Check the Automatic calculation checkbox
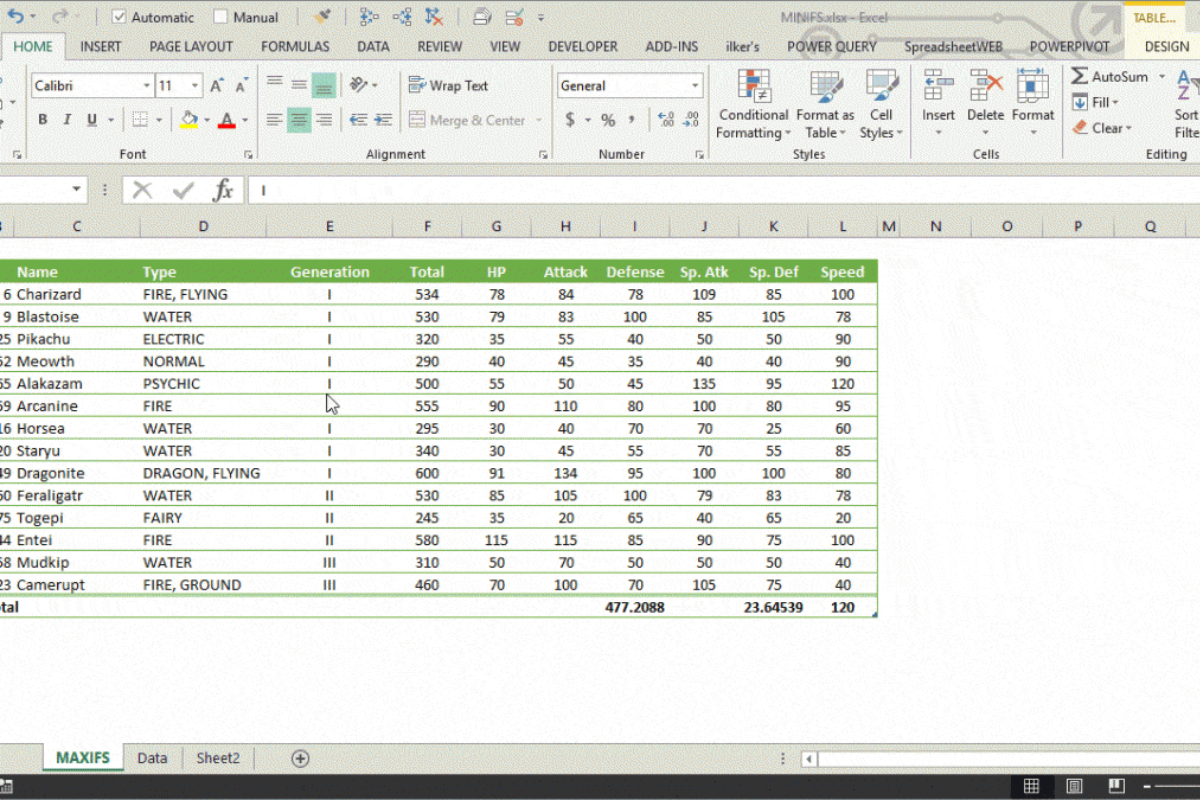Image resolution: width=1200 pixels, height=800 pixels. [119, 17]
